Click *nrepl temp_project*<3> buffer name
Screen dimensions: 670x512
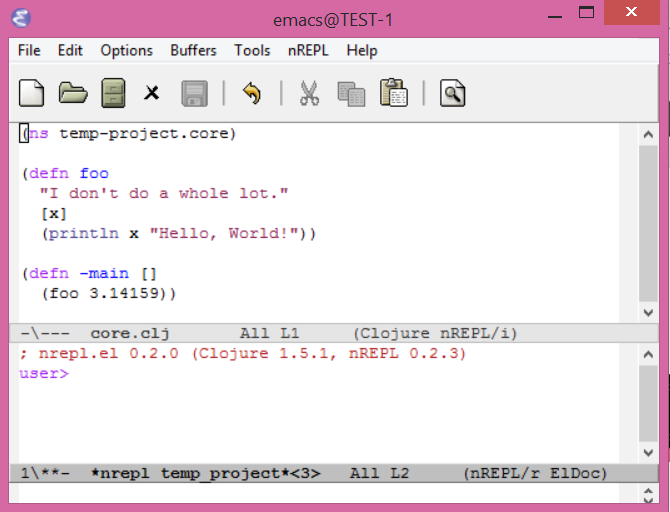pyautogui.click(x=206, y=474)
